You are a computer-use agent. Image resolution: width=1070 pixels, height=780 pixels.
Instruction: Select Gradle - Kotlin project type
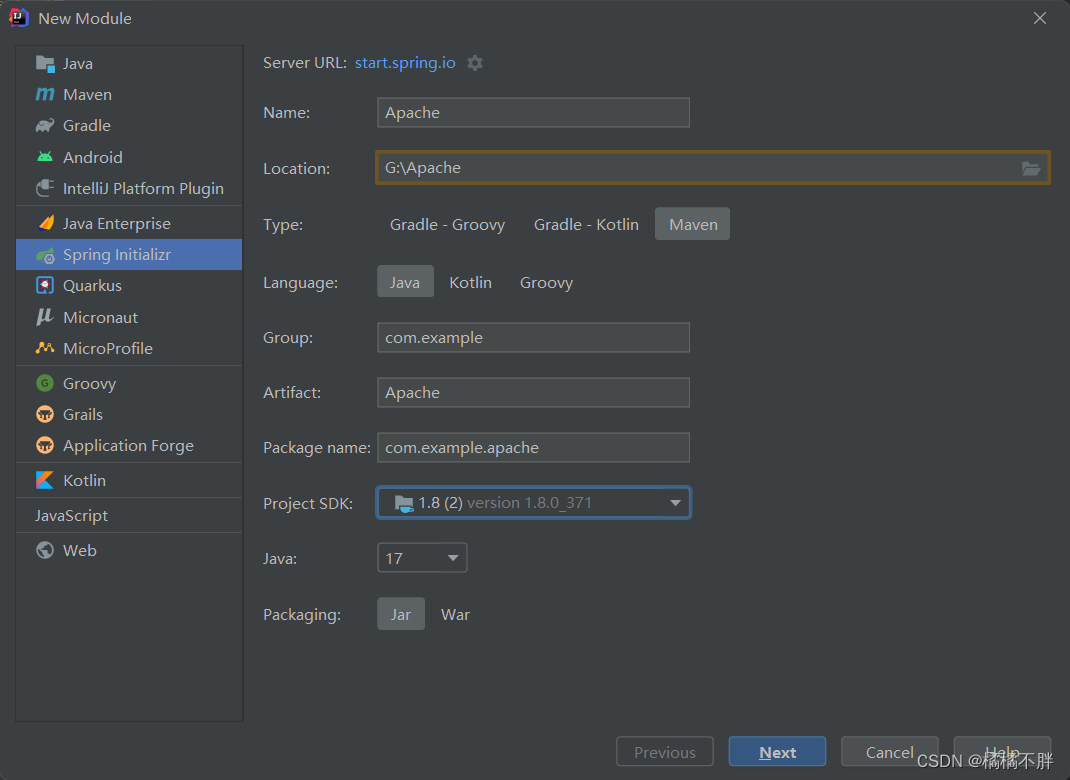[x=586, y=225]
